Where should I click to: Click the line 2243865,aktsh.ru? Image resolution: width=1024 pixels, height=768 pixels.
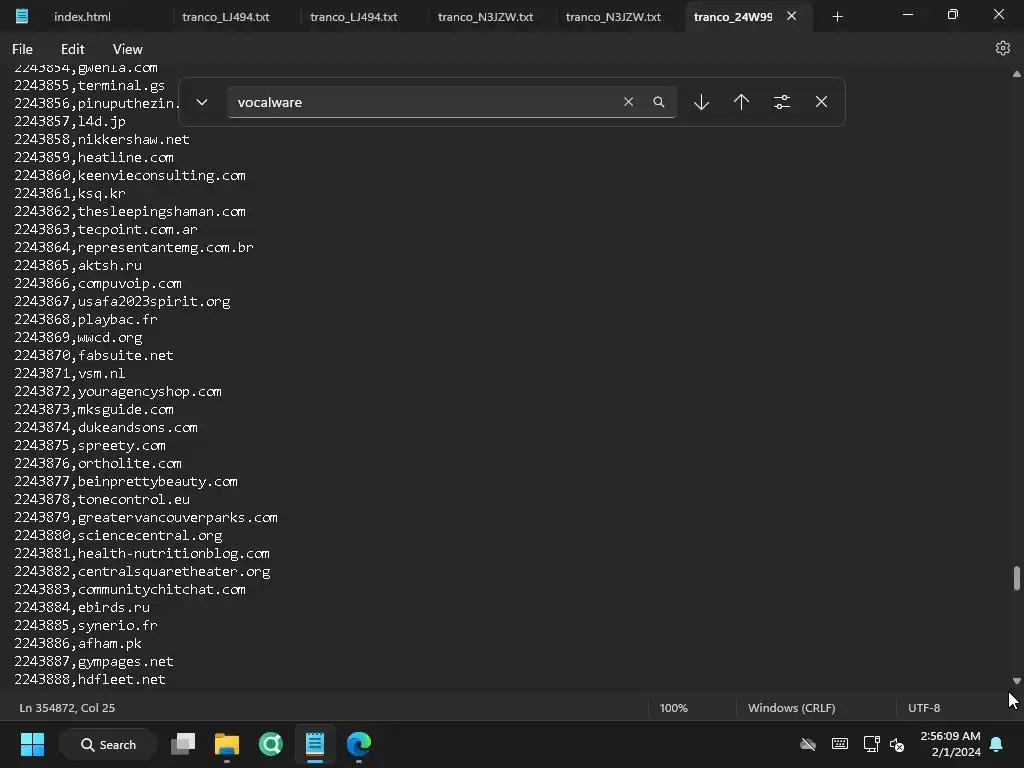[78, 265]
